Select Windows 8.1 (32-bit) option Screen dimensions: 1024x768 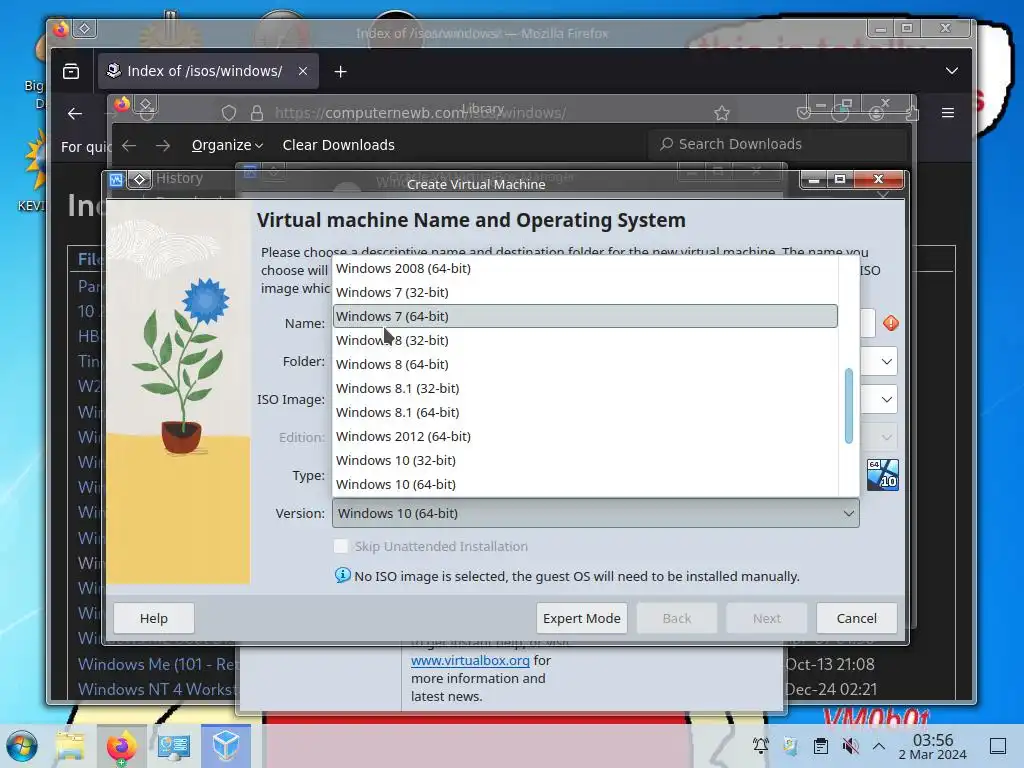[x=585, y=389]
